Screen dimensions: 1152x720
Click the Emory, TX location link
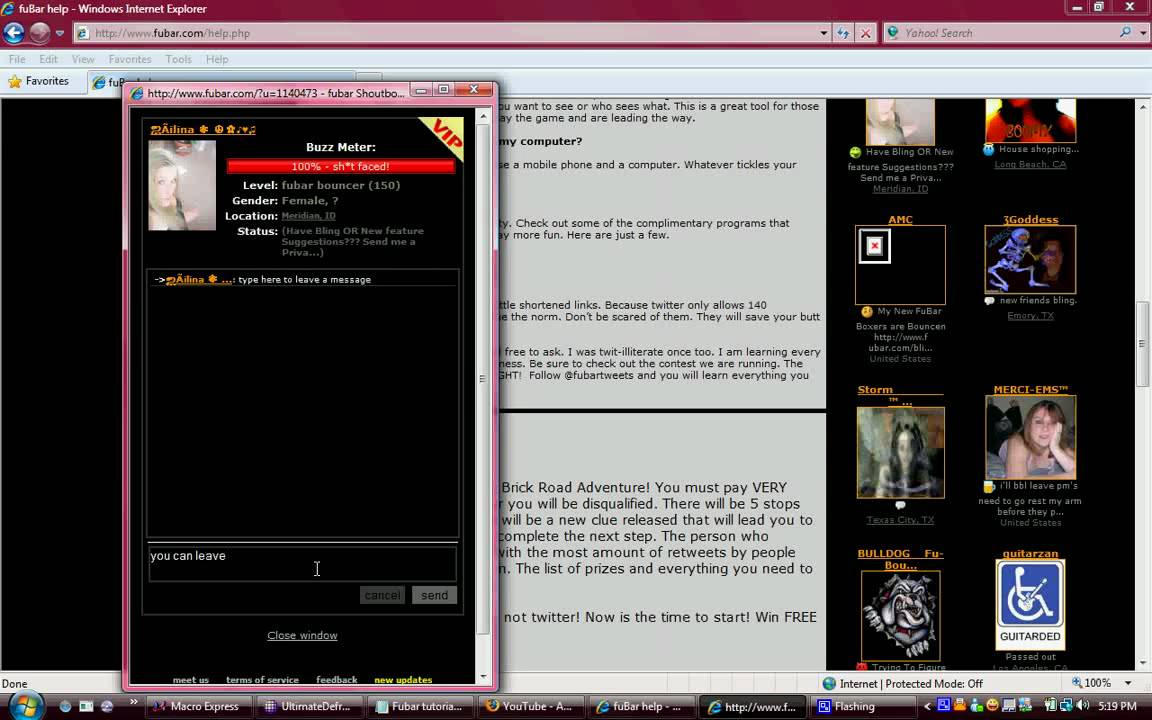(1030, 316)
